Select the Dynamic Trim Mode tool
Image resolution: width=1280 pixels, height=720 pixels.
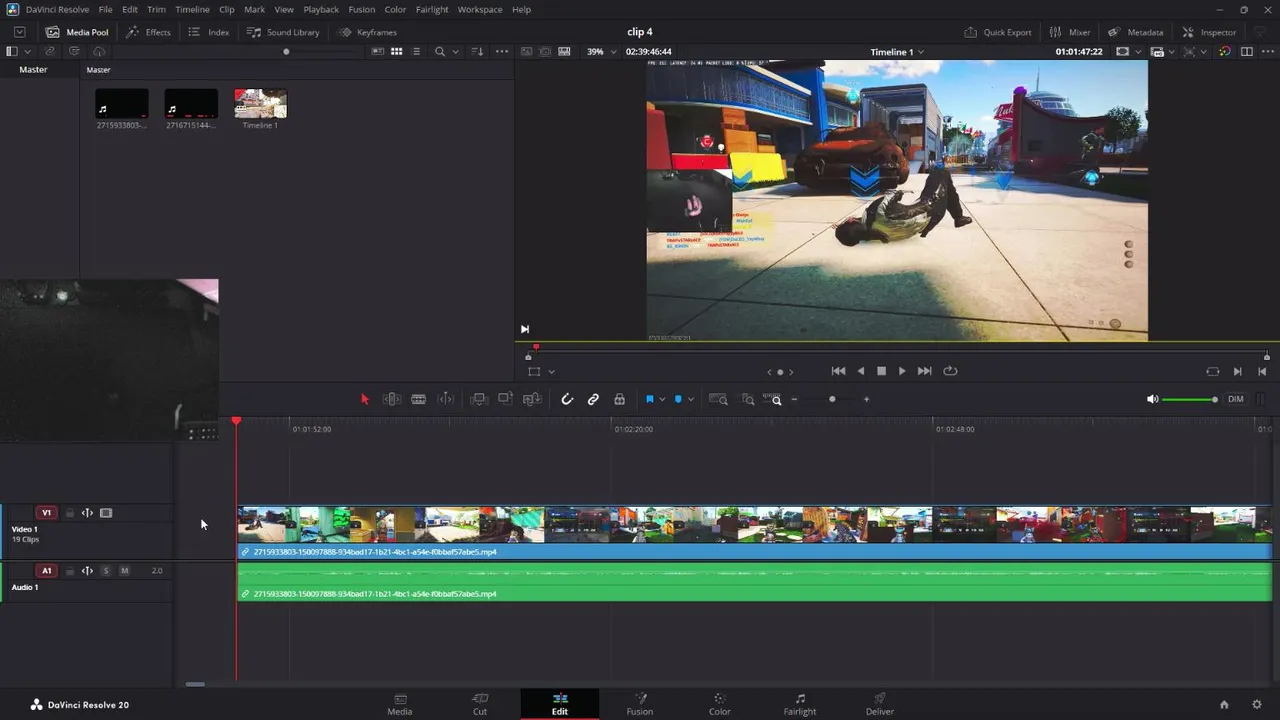pos(446,399)
